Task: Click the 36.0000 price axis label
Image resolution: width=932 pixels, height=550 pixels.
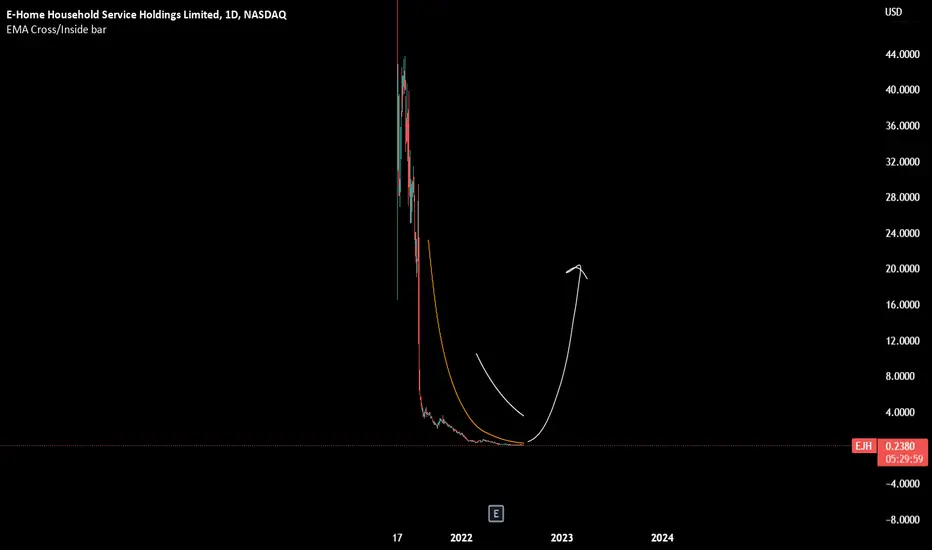Action: click(x=902, y=125)
